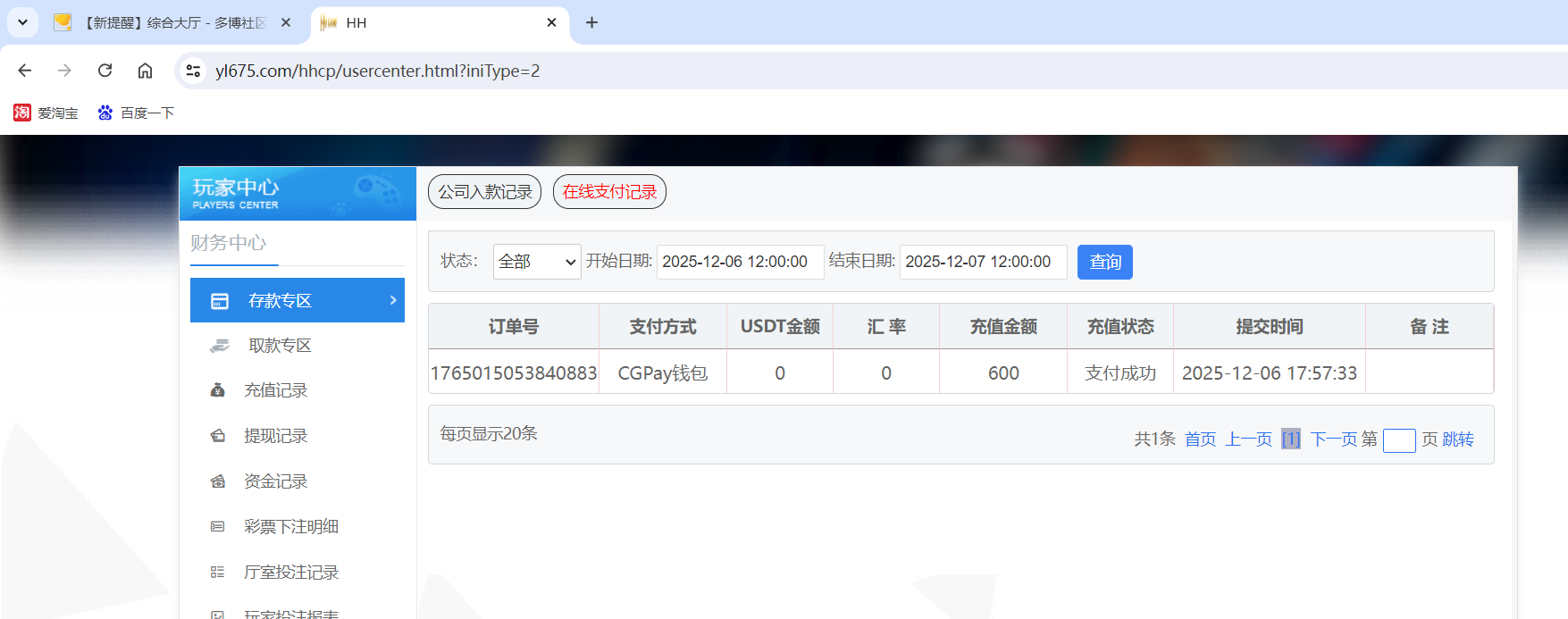Click the 支付方式 column header
The width and height of the screenshot is (1568, 619).
point(663,327)
